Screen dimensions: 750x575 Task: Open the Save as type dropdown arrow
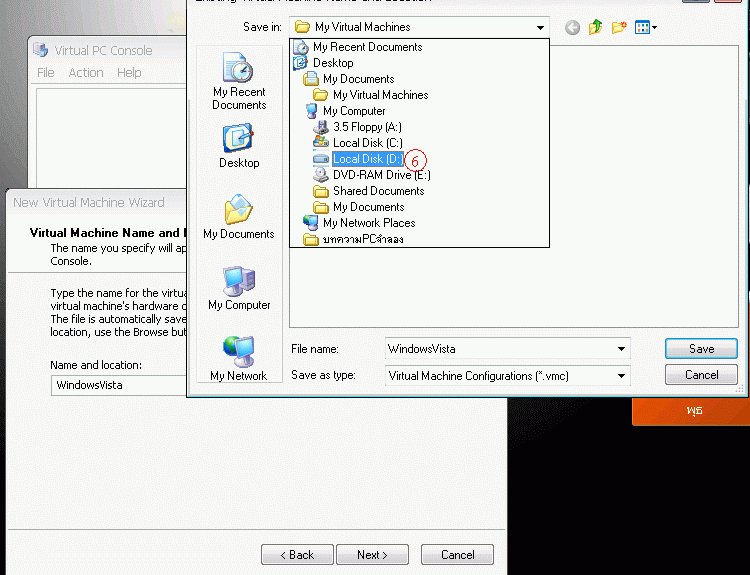coord(621,376)
